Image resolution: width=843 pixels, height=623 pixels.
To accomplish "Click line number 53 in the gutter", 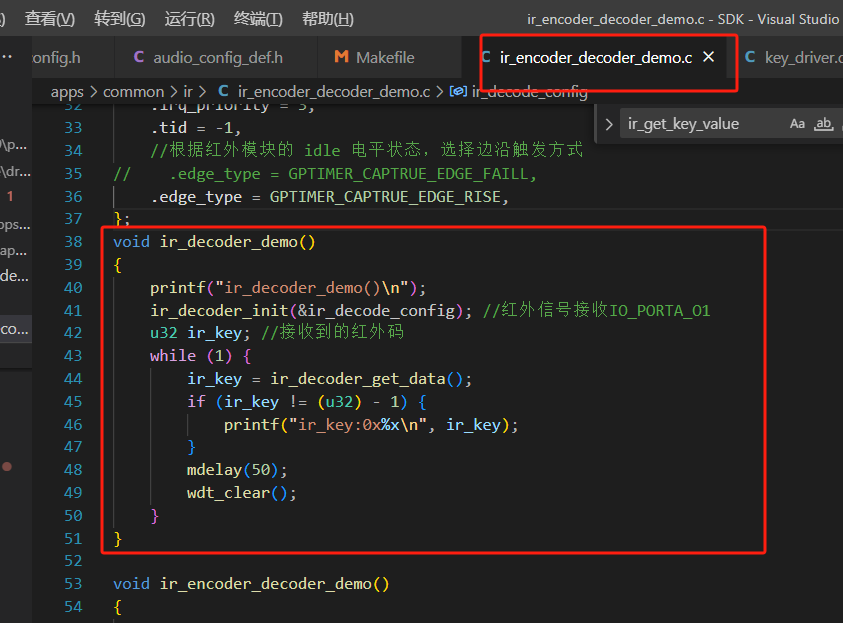I will (73, 584).
